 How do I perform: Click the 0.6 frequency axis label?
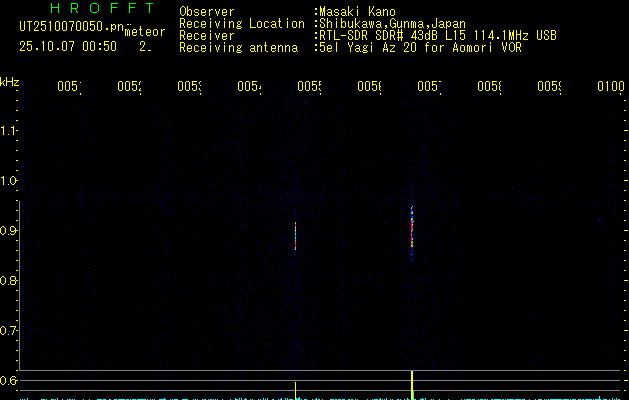[8, 380]
